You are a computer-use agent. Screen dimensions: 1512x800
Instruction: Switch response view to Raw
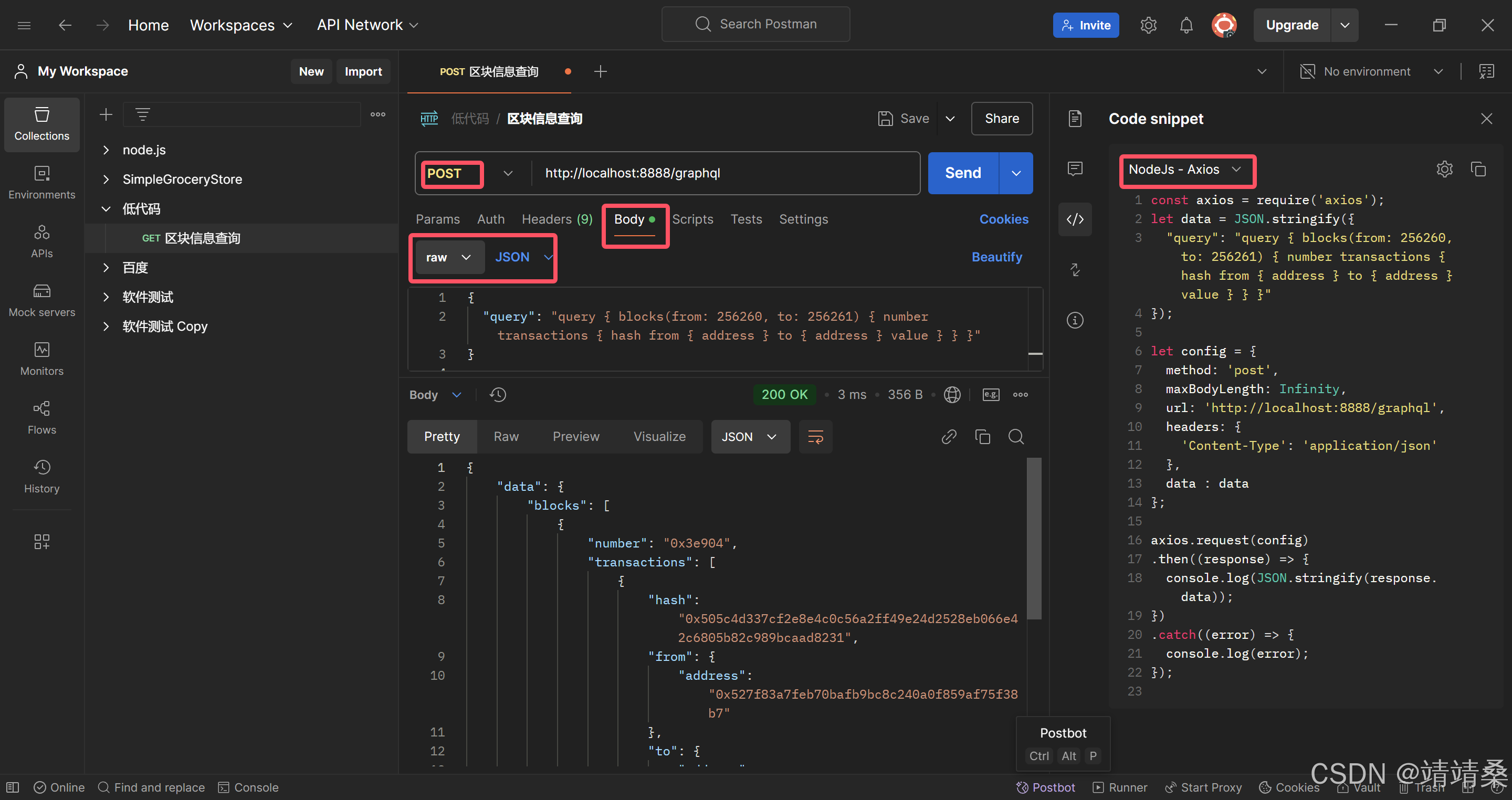506,437
